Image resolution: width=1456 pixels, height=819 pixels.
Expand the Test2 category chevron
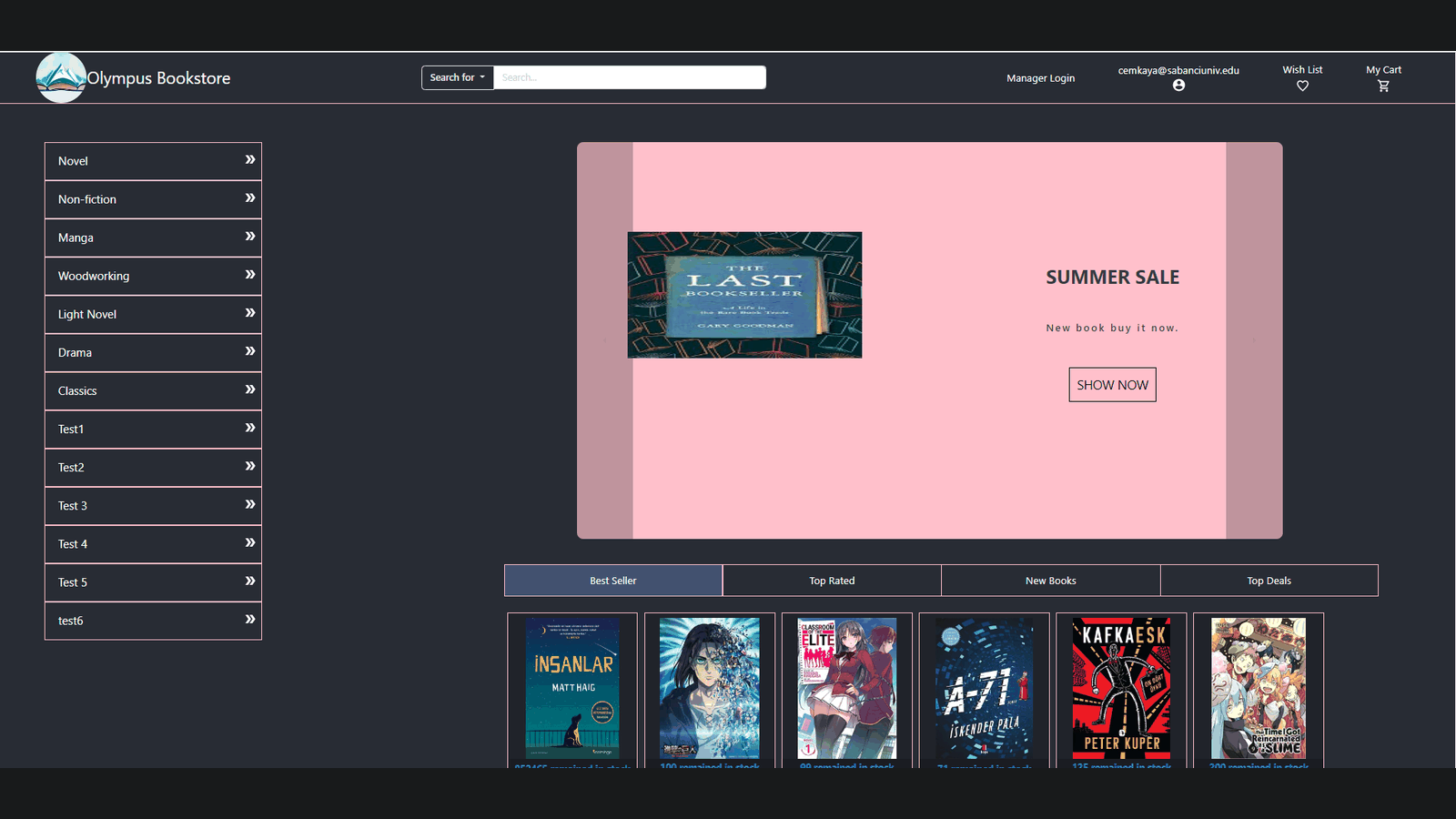[249, 465]
